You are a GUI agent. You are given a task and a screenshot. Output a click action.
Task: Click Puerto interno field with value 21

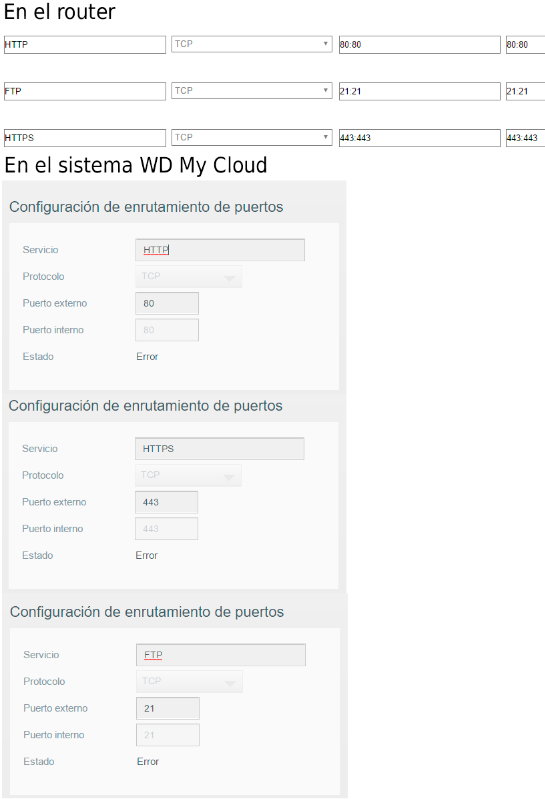click(x=168, y=735)
